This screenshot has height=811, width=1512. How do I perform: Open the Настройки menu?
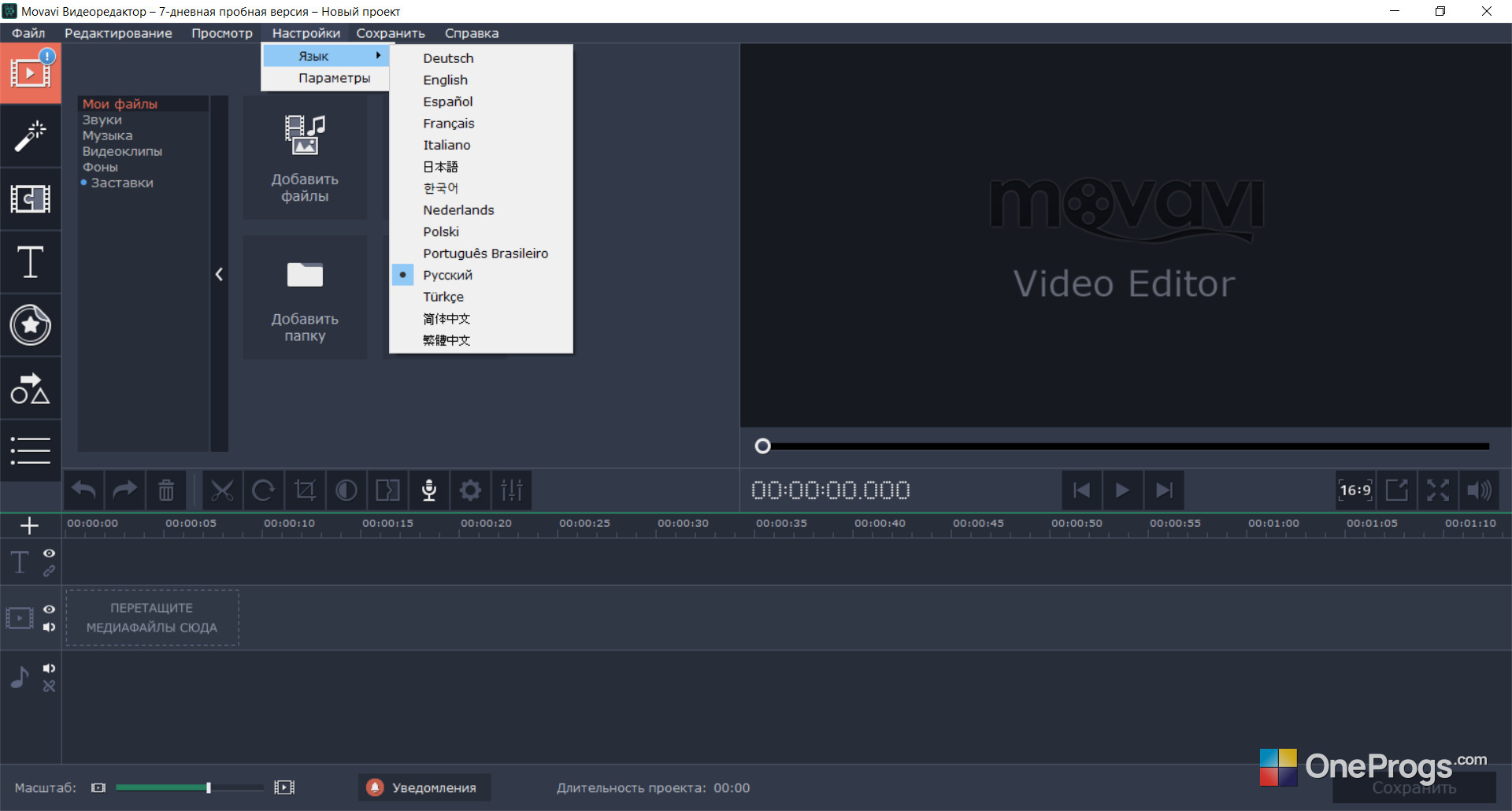point(306,33)
